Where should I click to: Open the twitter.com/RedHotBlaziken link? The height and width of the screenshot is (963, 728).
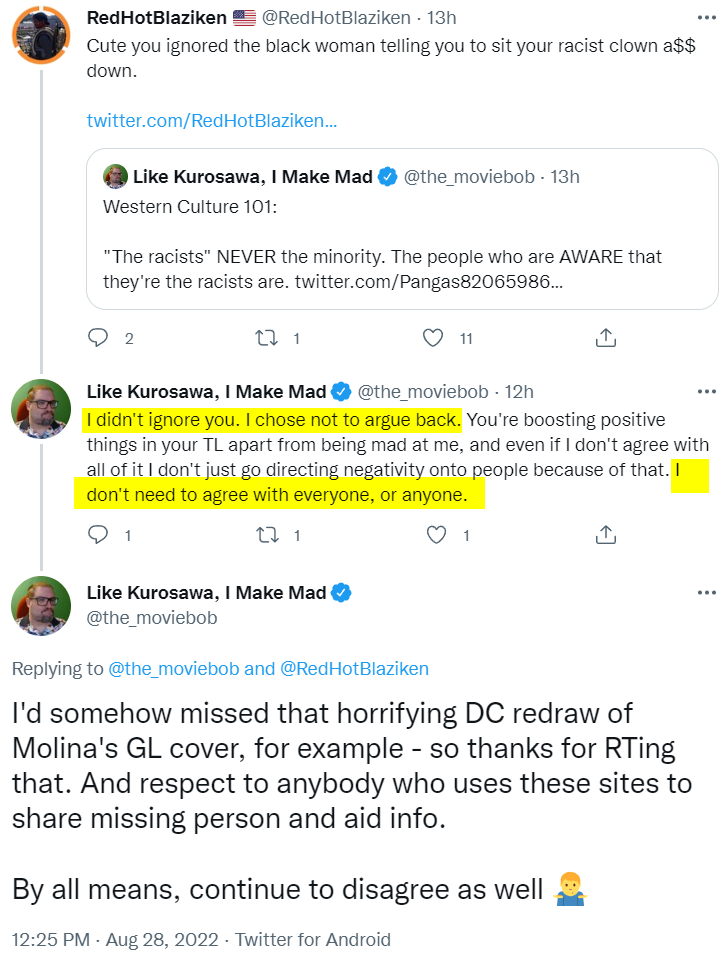pos(211,121)
